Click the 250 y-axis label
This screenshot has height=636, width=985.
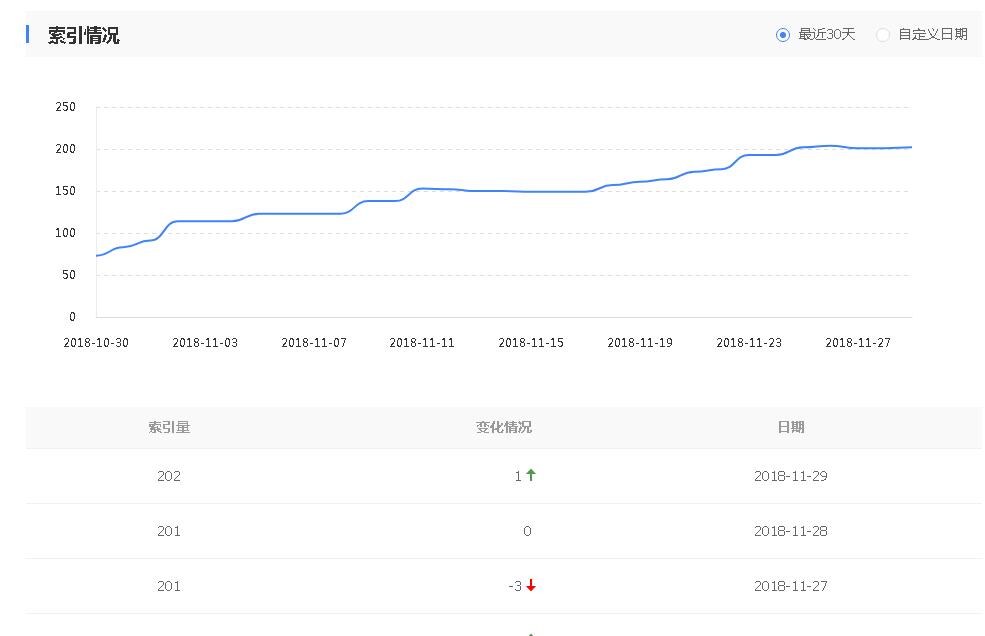click(x=66, y=107)
